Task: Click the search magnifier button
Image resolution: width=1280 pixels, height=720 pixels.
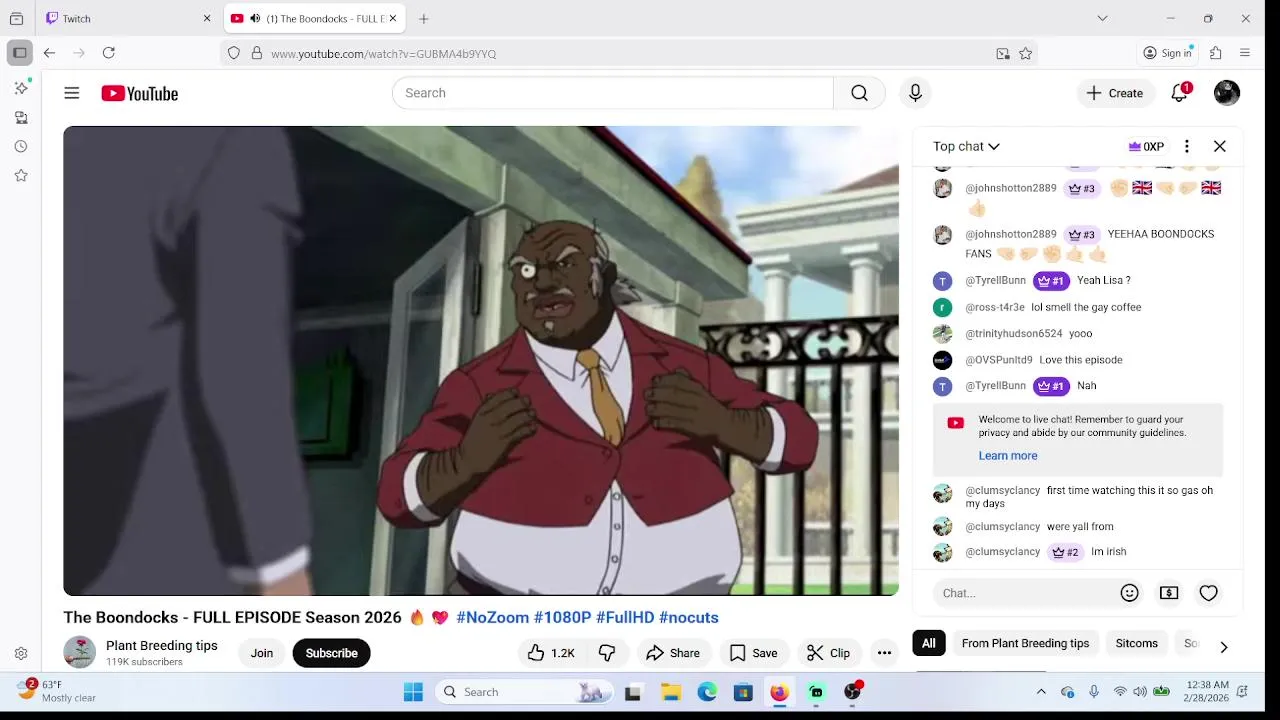Action: tap(859, 93)
